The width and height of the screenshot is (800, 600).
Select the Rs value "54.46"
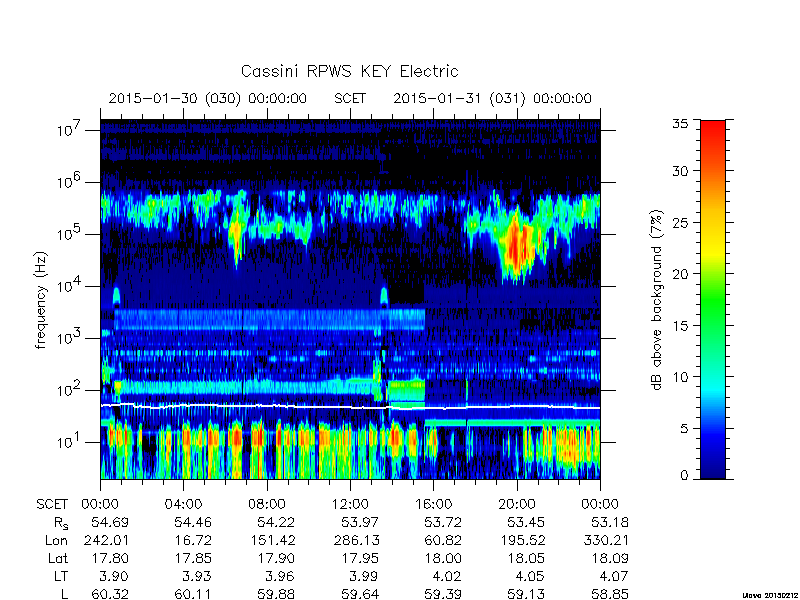click(x=193, y=522)
